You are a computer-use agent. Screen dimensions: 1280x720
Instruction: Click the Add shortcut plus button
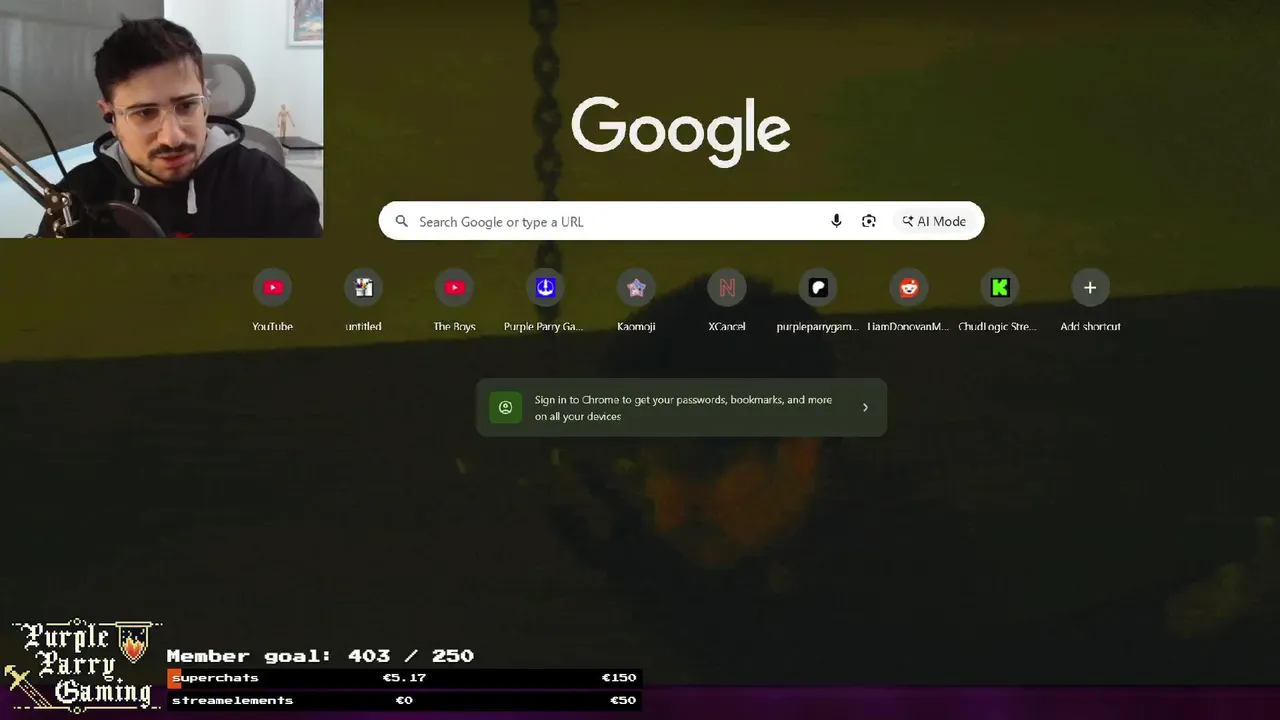point(1090,288)
